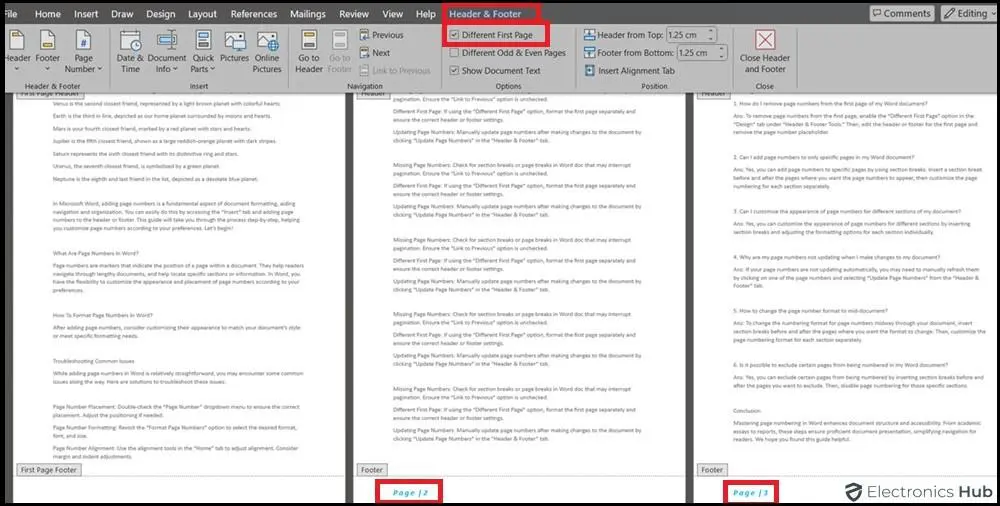Open the Footer gallery icon
The height and width of the screenshot is (506, 1000).
(x=47, y=41)
